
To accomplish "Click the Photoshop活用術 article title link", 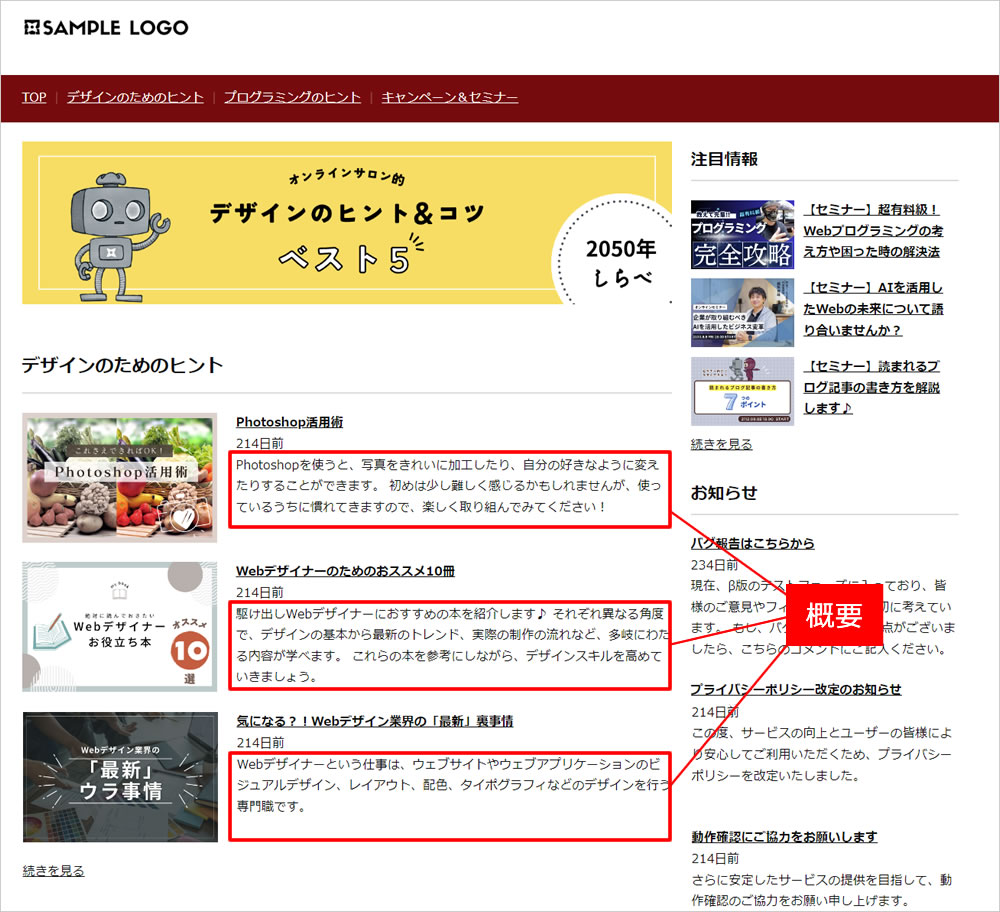I will 289,422.
